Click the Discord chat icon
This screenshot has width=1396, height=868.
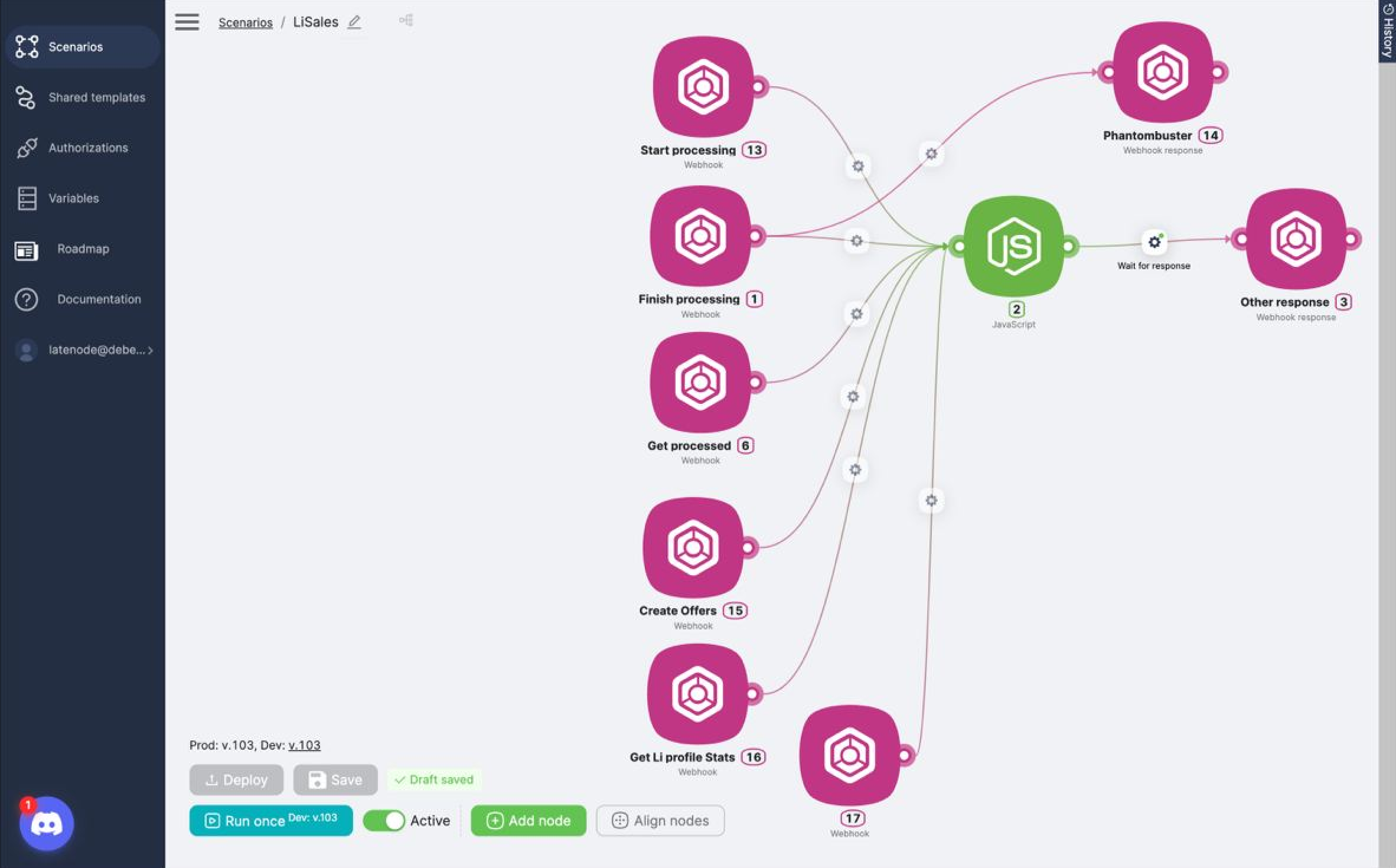click(x=47, y=823)
